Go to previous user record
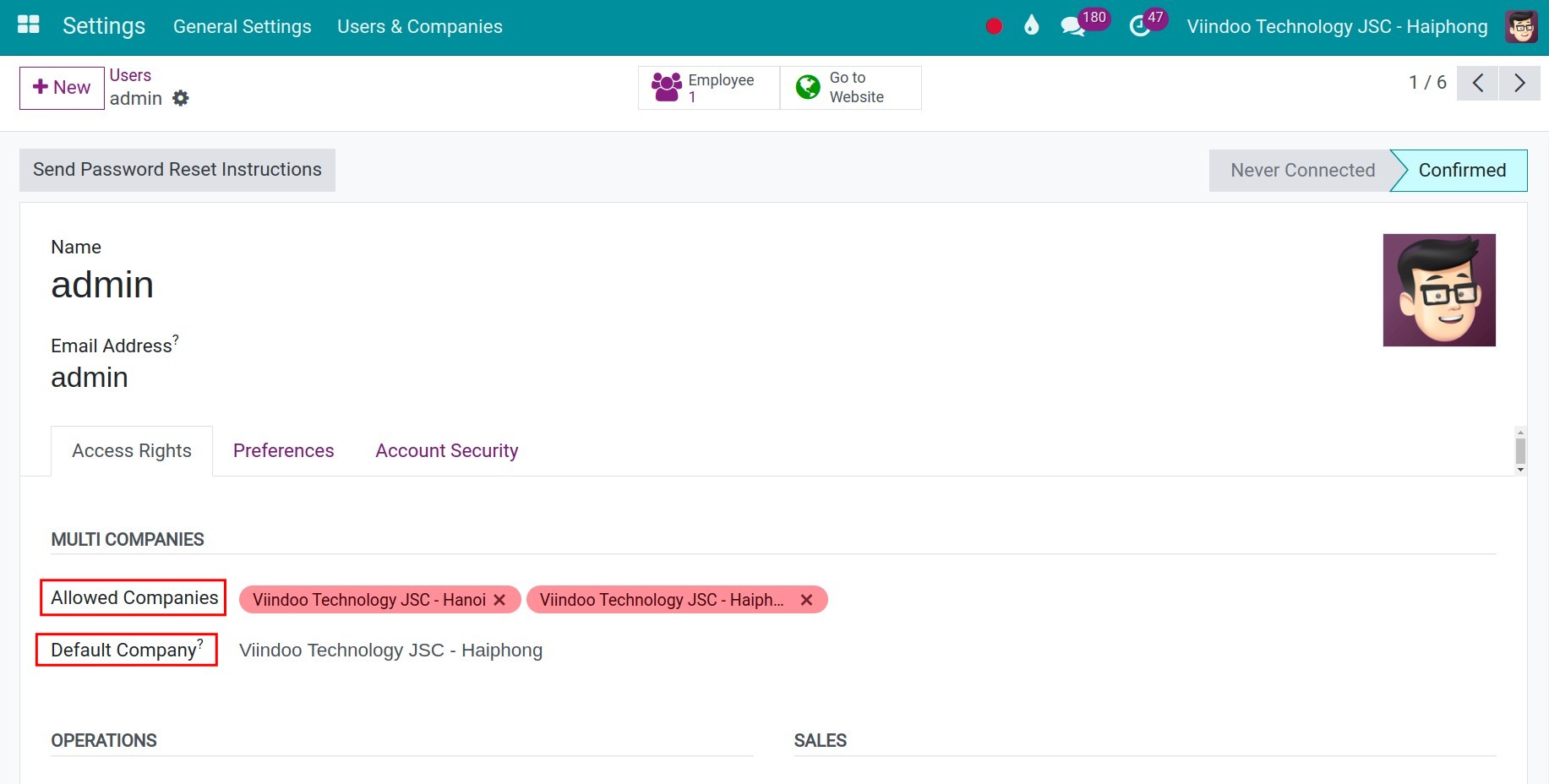 click(x=1478, y=83)
